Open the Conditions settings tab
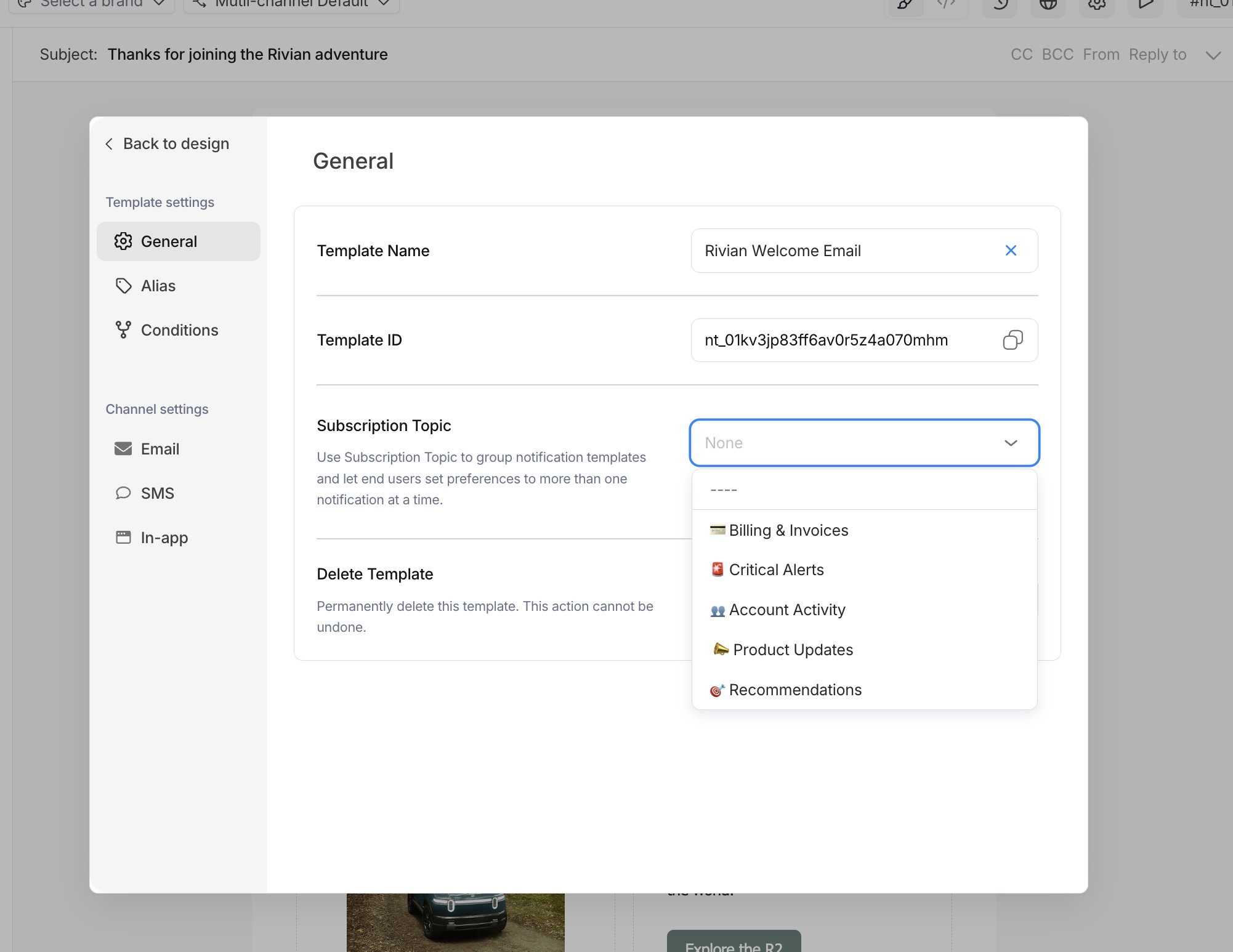The height and width of the screenshot is (952, 1233). tap(179, 330)
